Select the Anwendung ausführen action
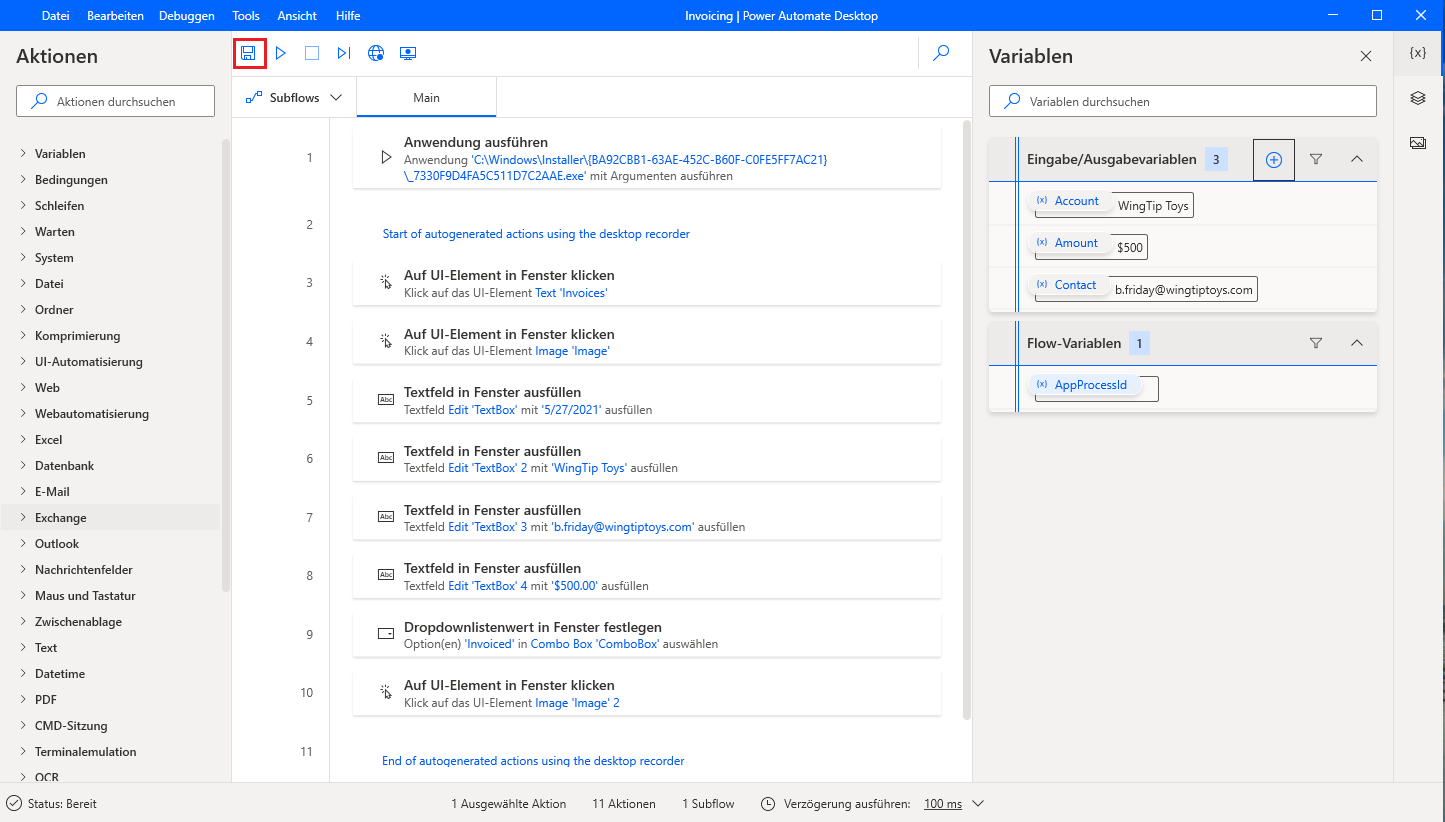Image resolution: width=1445 pixels, height=822 pixels. pyautogui.click(x=647, y=158)
